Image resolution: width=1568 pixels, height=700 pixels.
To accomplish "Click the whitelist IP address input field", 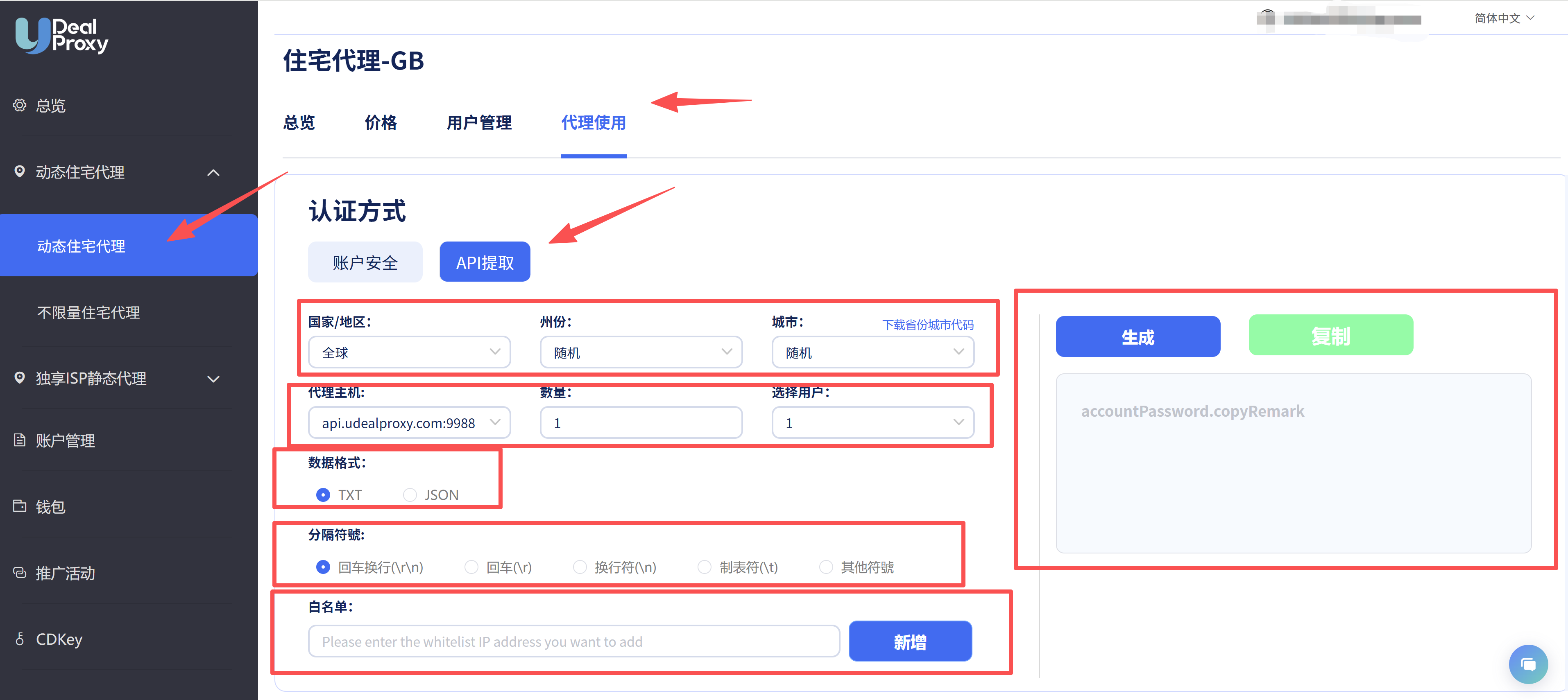I will click(x=573, y=641).
